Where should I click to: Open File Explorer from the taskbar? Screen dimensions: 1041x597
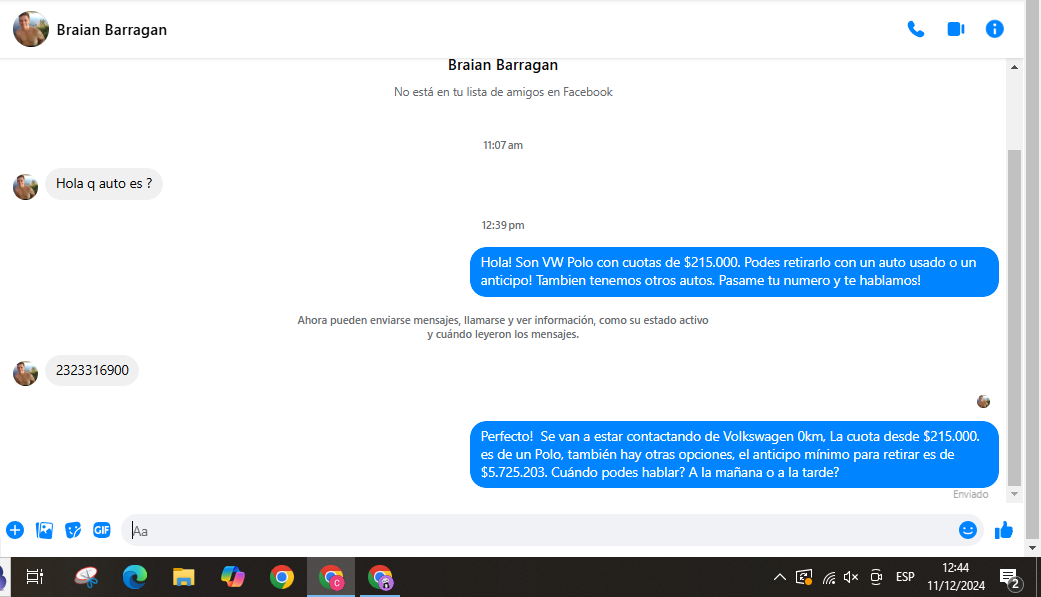[183, 577]
